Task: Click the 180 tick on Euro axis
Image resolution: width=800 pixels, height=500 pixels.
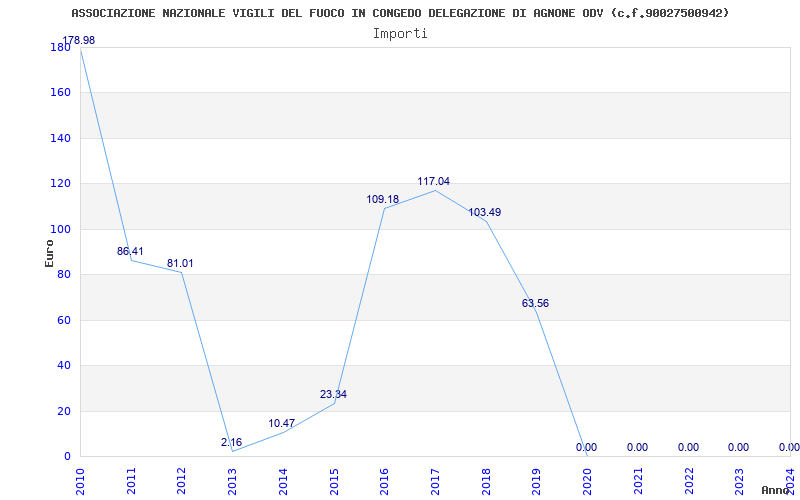Action: point(60,47)
